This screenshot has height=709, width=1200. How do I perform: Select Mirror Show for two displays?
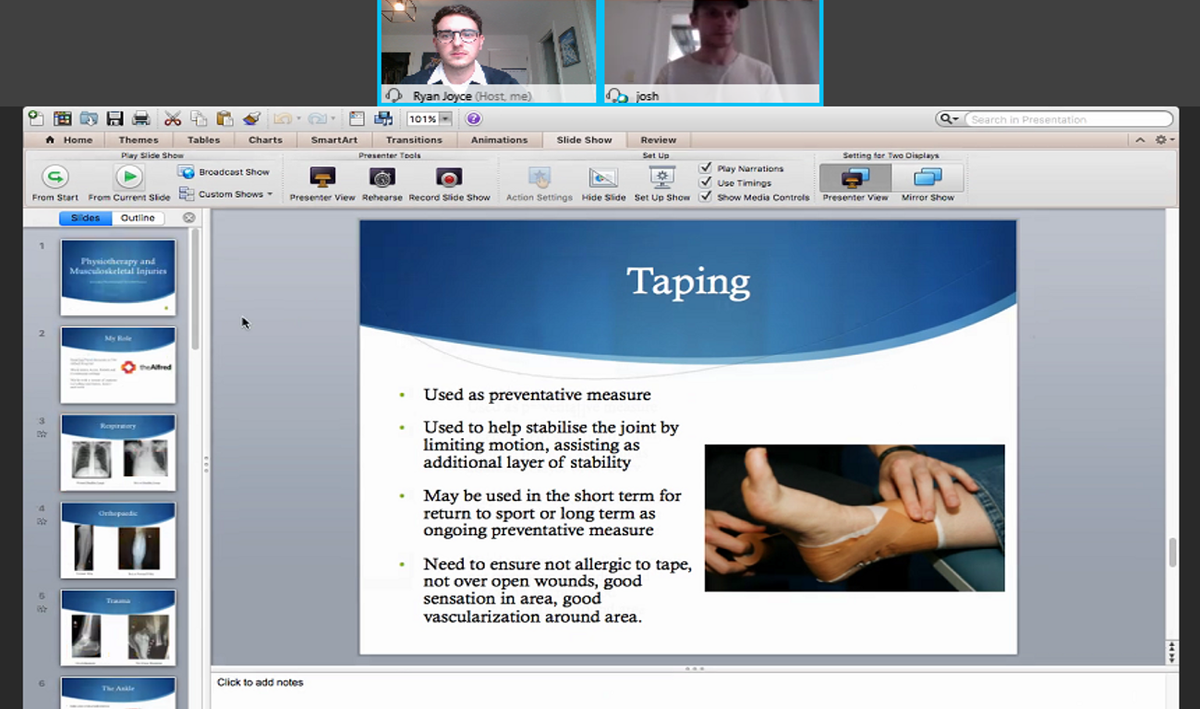[x=928, y=183]
